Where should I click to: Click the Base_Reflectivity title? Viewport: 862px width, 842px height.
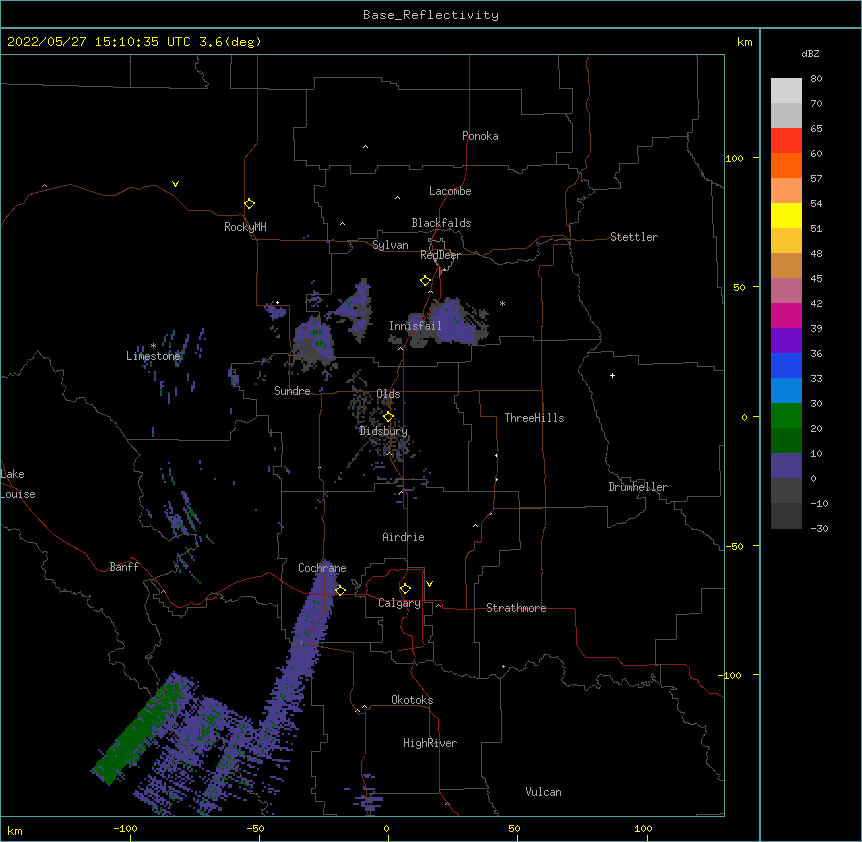tap(431, 15)
